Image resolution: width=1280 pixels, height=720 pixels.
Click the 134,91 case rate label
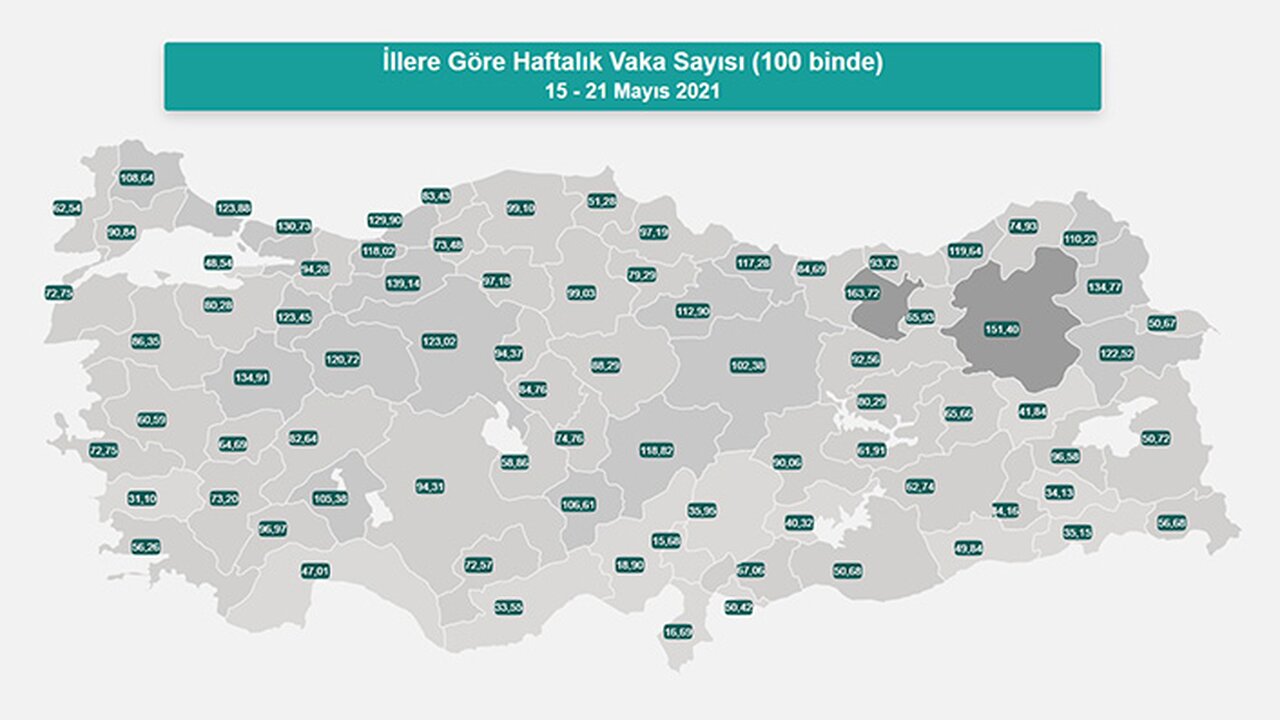click(x=251, y=378)
